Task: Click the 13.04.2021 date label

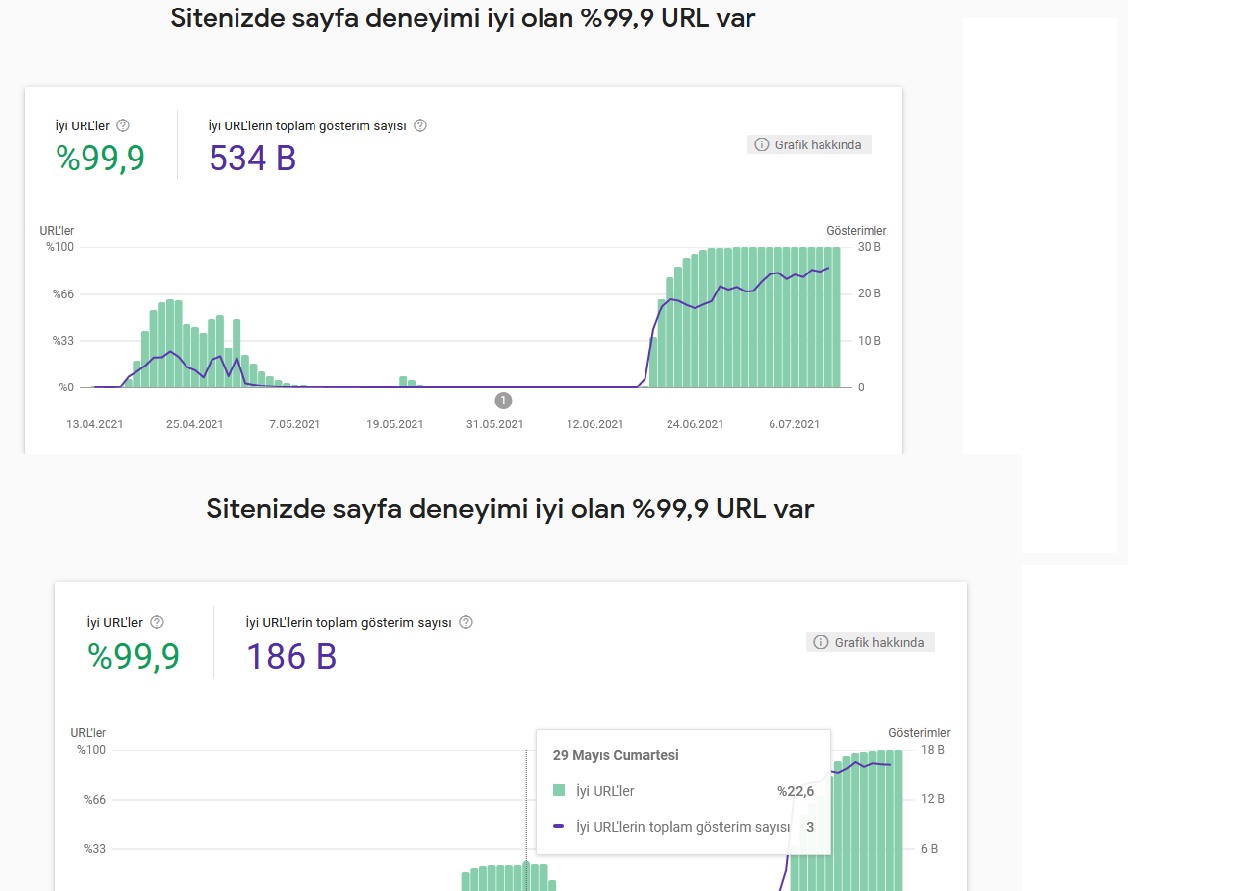Action: coord(95,424)
